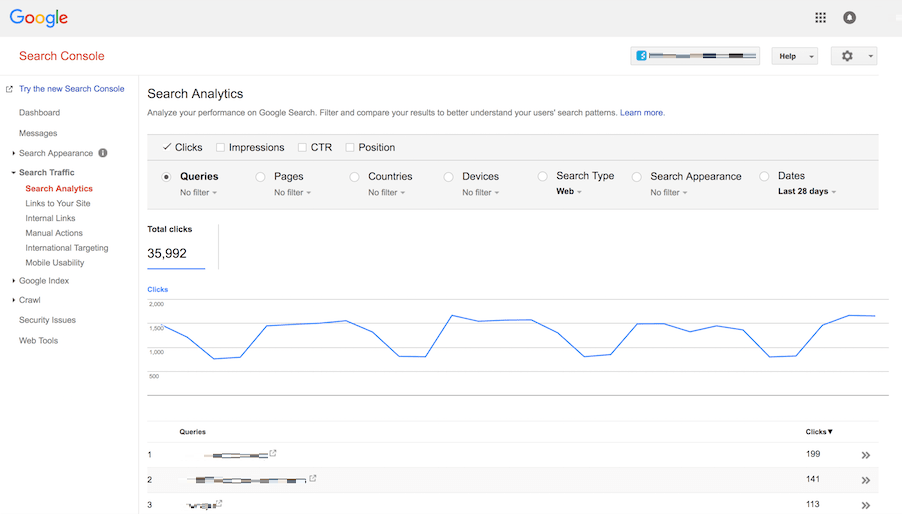Click the Search Analytics page heading
The height and width of the screenshot is (514, 902).
pos(195,94)
